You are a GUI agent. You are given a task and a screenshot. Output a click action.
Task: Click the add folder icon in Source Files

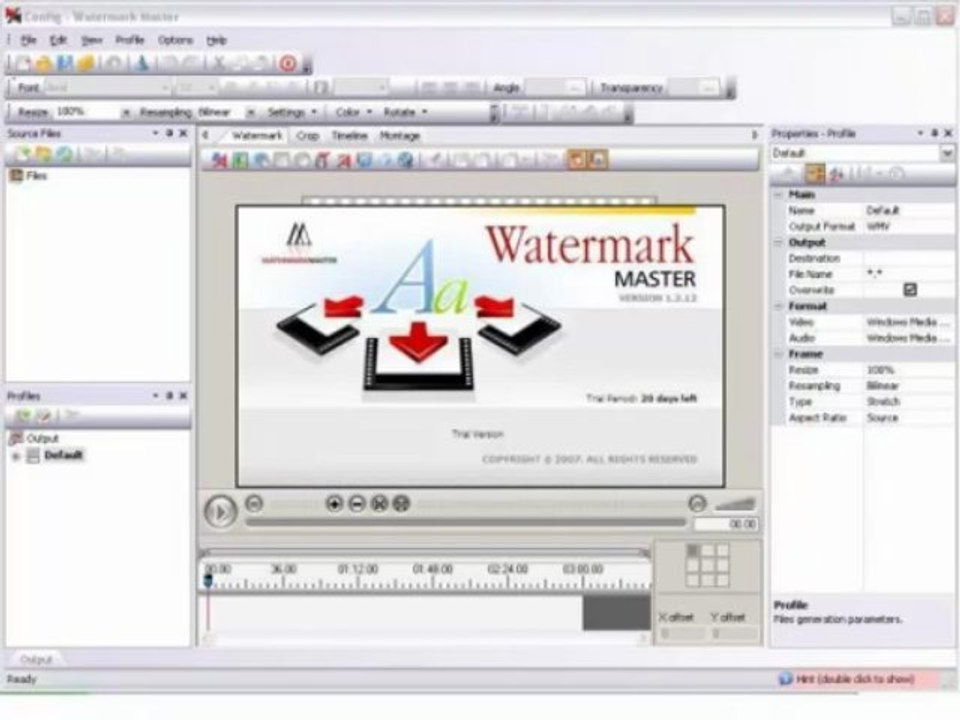pyautogui.click(x=43, y=154)
